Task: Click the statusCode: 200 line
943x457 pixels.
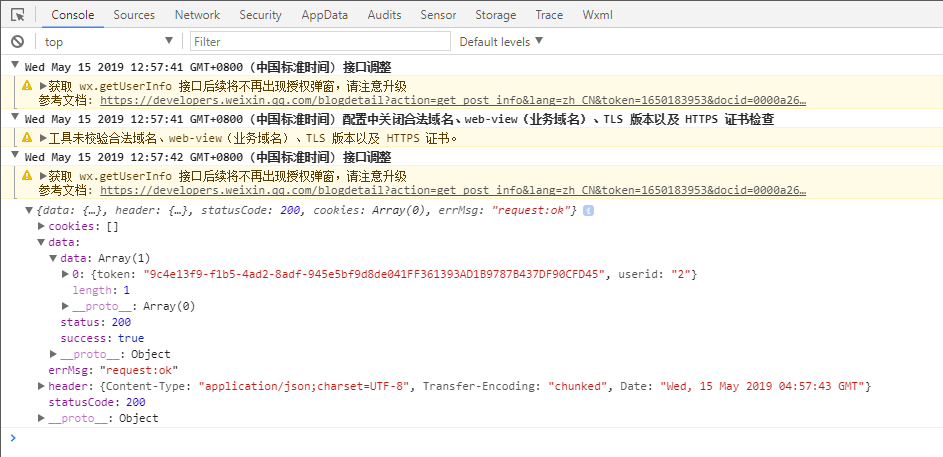Action: [x=97, y=402]
